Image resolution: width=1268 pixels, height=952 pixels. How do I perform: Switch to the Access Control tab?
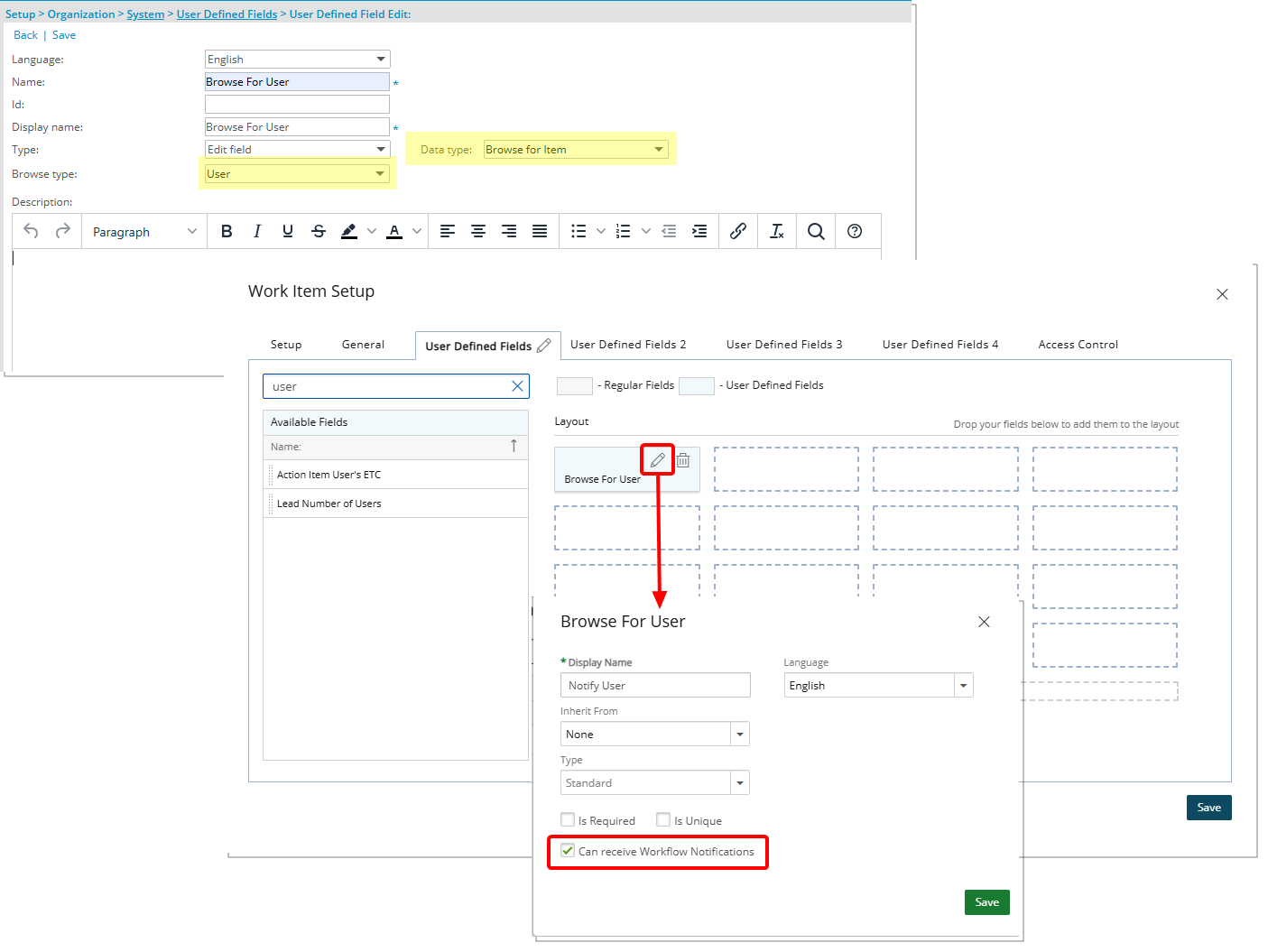pyautogui.click(x=1078, y=344)
